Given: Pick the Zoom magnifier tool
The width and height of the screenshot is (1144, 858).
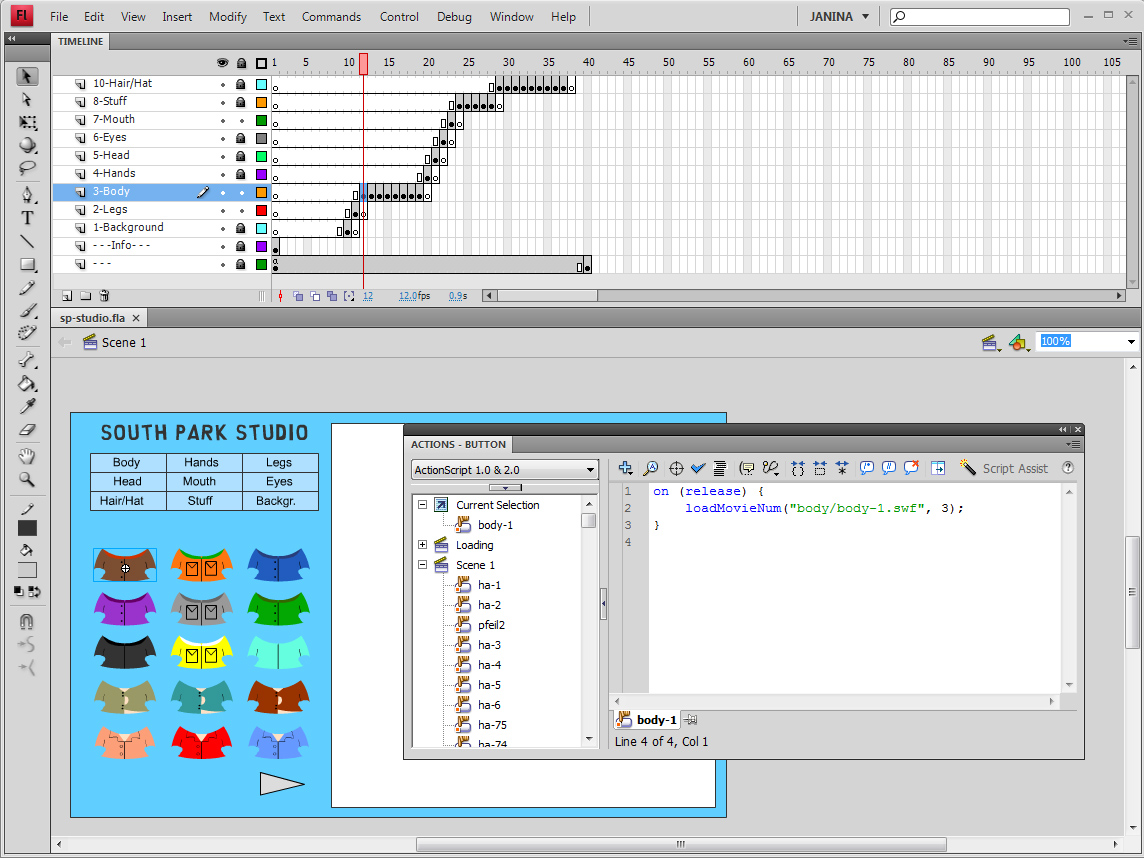Looking at the screenshot, I should pyautogui.click(x=27, y=479).
